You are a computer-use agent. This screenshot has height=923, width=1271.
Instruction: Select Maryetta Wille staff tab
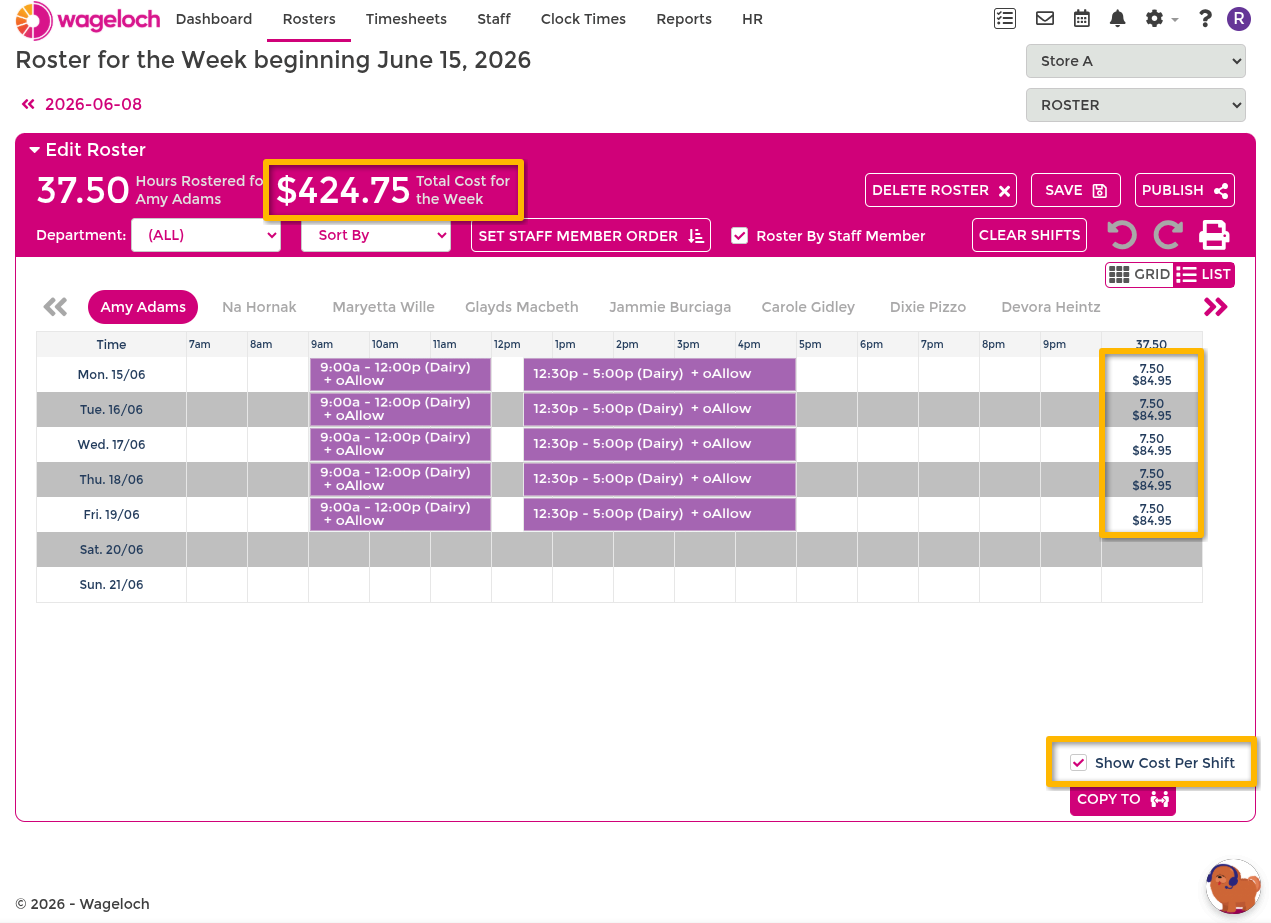[383, 307]
